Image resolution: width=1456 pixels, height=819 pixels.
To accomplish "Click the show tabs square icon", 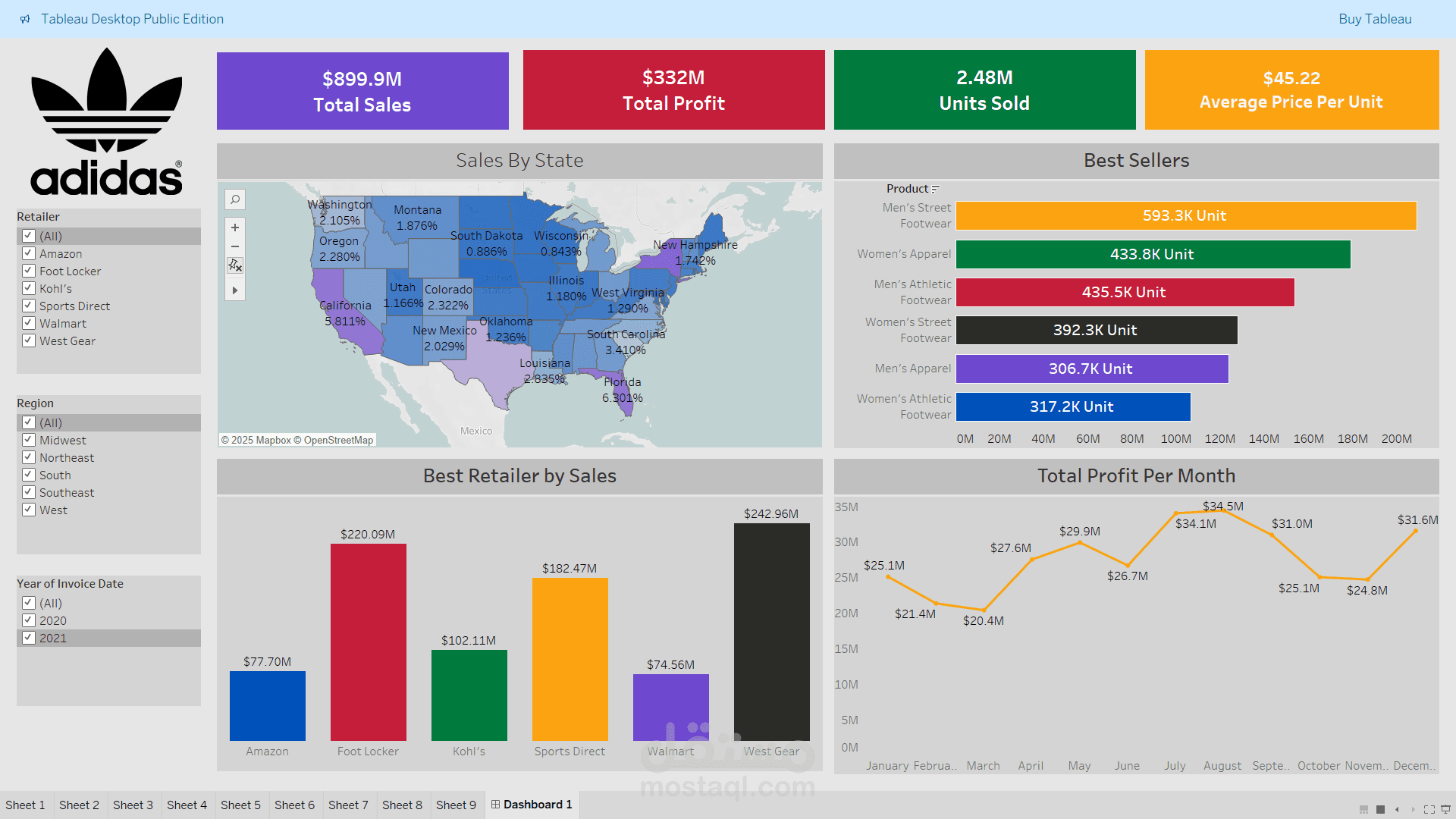I will point(1380,809).
